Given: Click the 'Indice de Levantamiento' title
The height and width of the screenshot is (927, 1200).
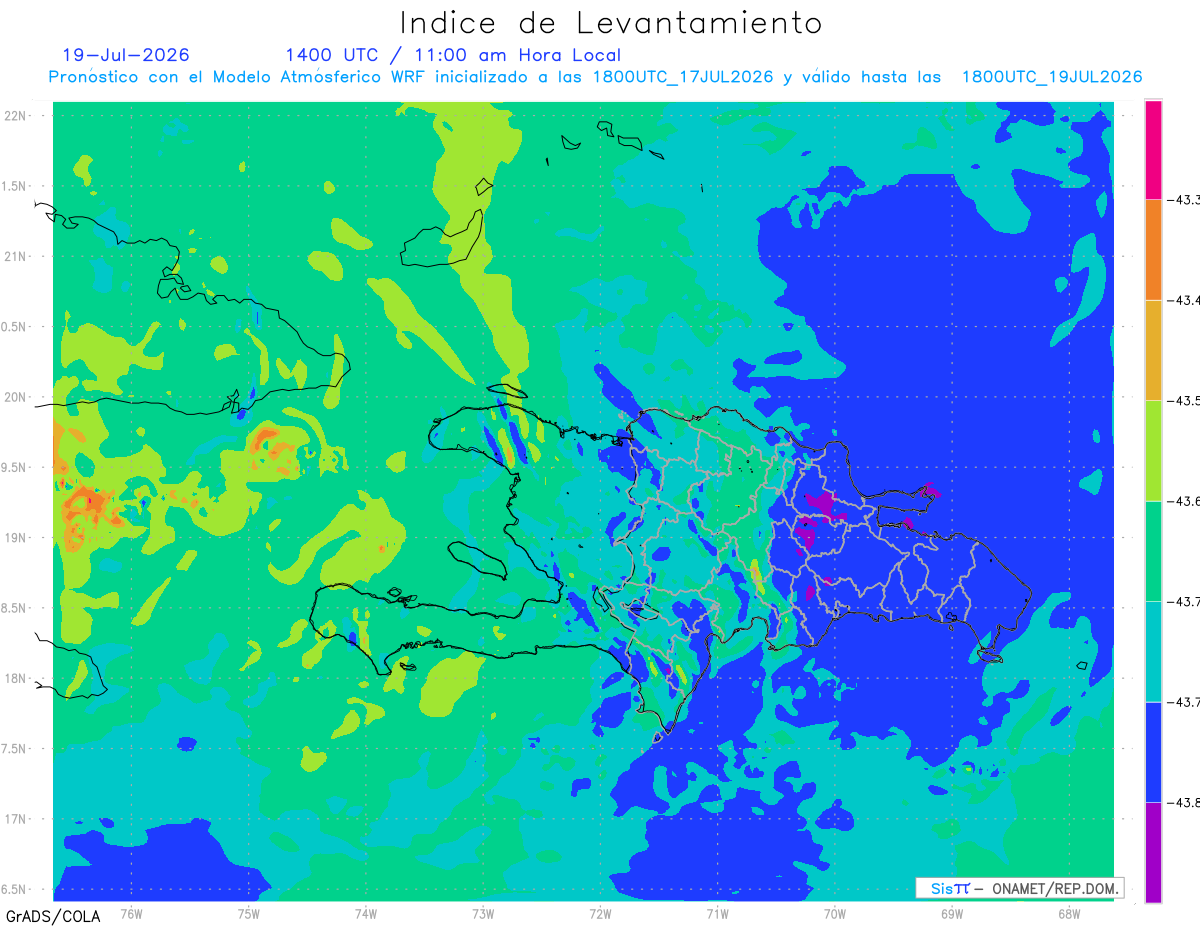Looking at the screenshot, I should [610, 22].
